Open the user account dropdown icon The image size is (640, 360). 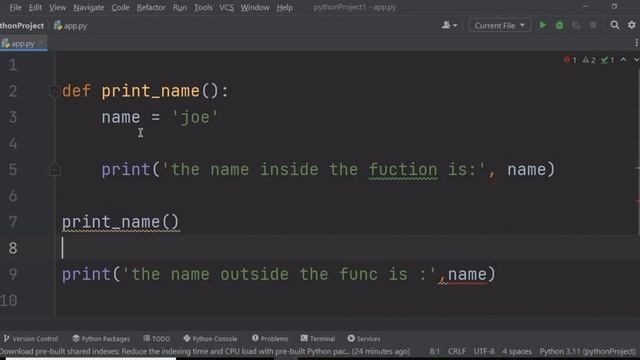tap(449, 25)
